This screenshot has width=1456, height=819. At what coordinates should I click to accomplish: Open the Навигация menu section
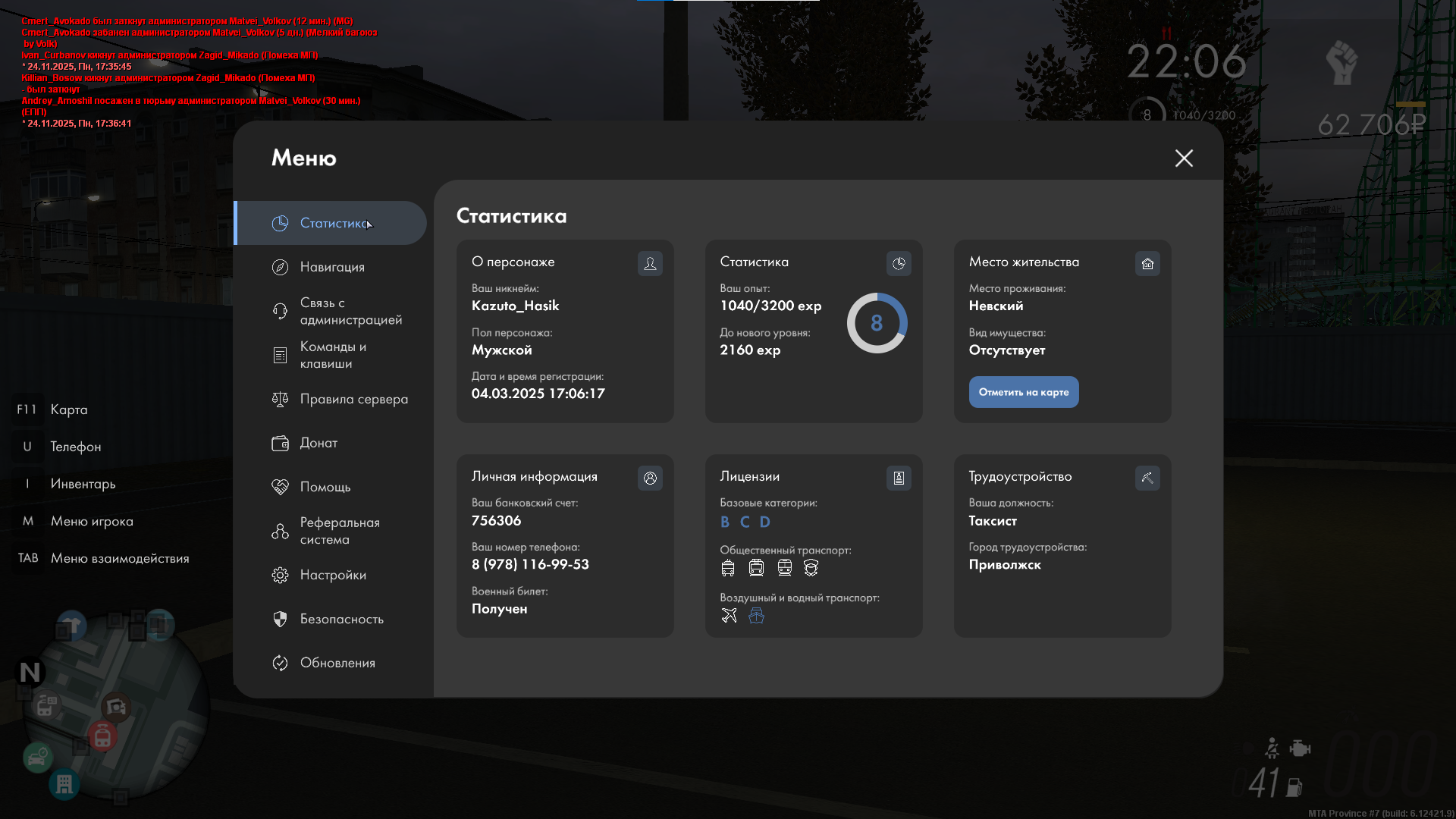pyautogui.click(x=332, y=267)
